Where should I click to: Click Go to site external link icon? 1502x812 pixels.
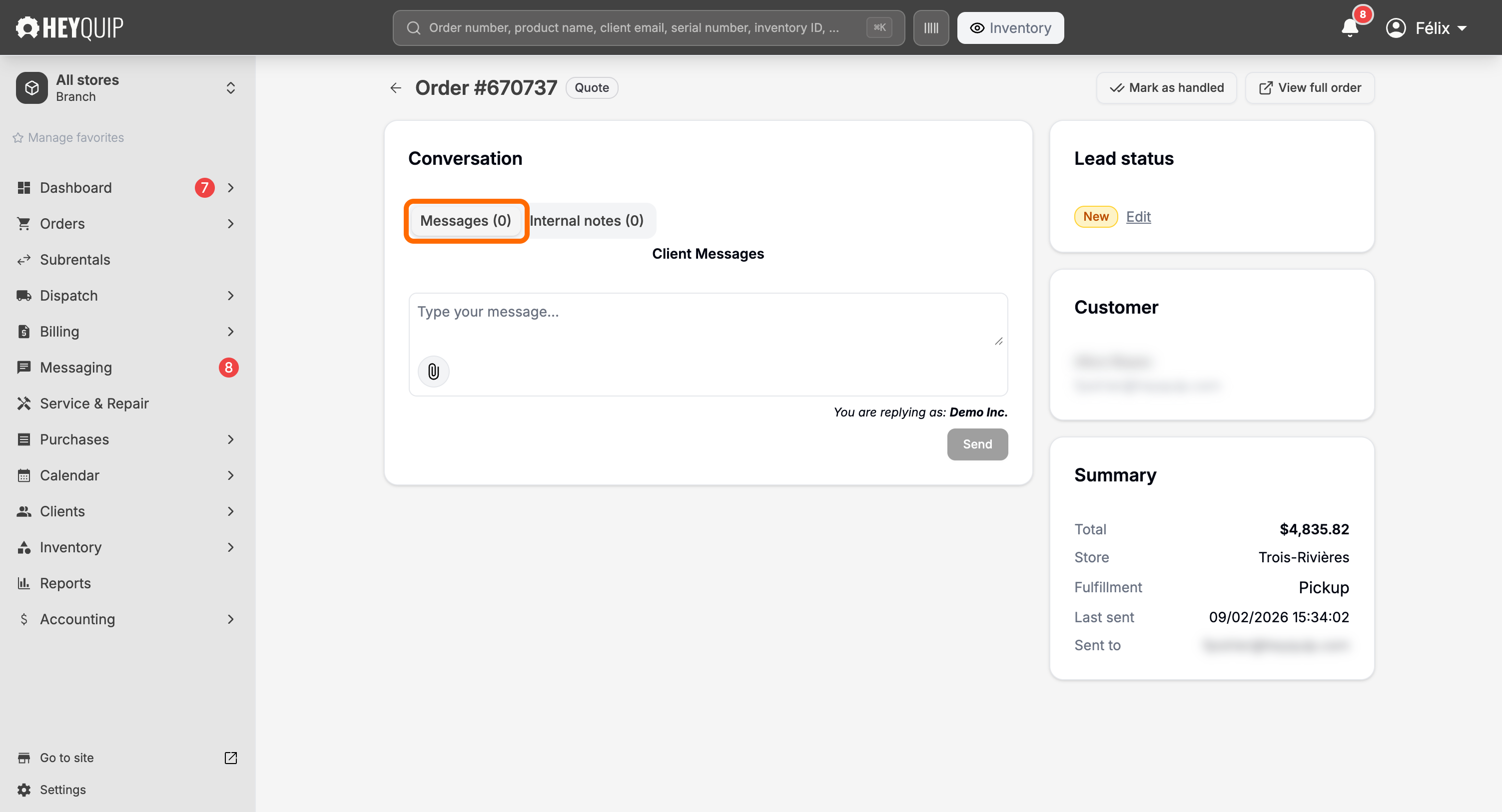(x=231, y=757)
